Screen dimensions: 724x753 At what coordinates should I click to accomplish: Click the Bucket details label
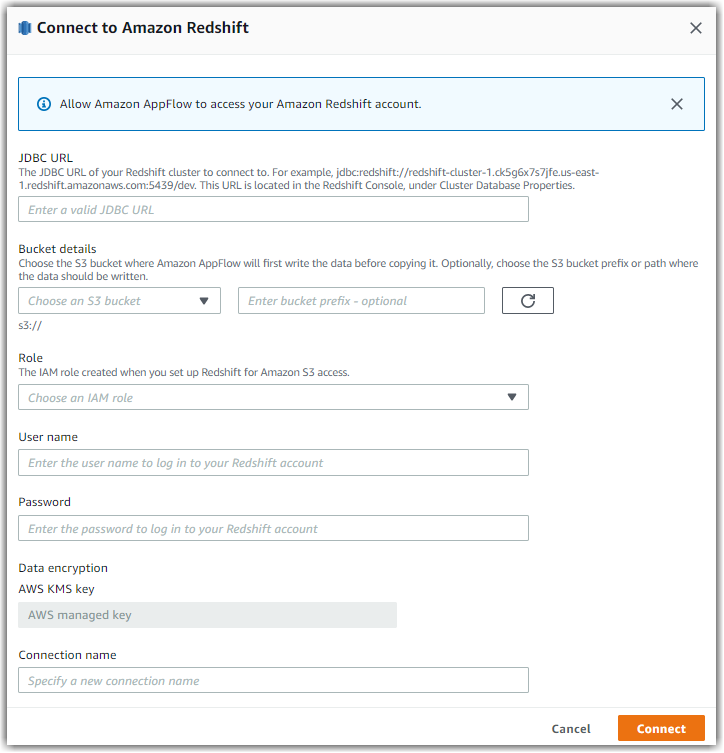click(x=57, y=249)
